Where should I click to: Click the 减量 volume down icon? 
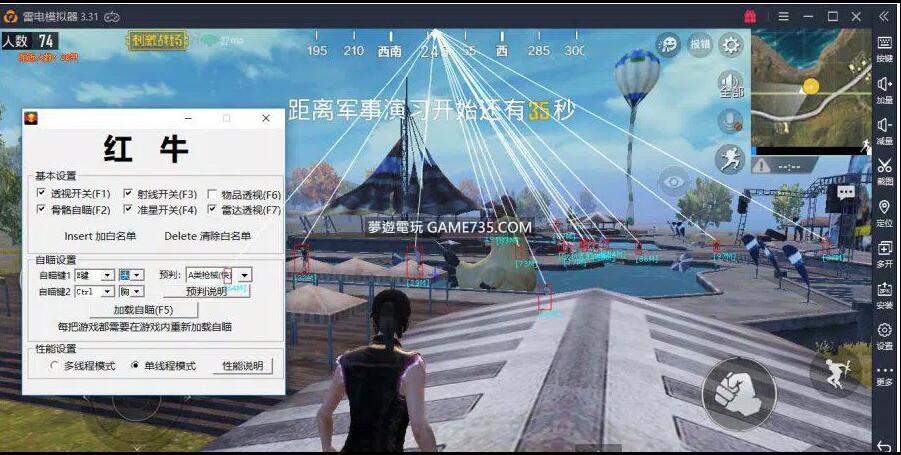884,131
